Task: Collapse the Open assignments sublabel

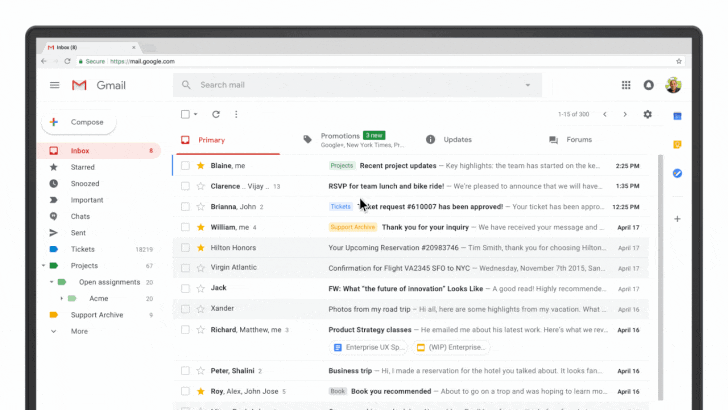Action: (52, 282)
